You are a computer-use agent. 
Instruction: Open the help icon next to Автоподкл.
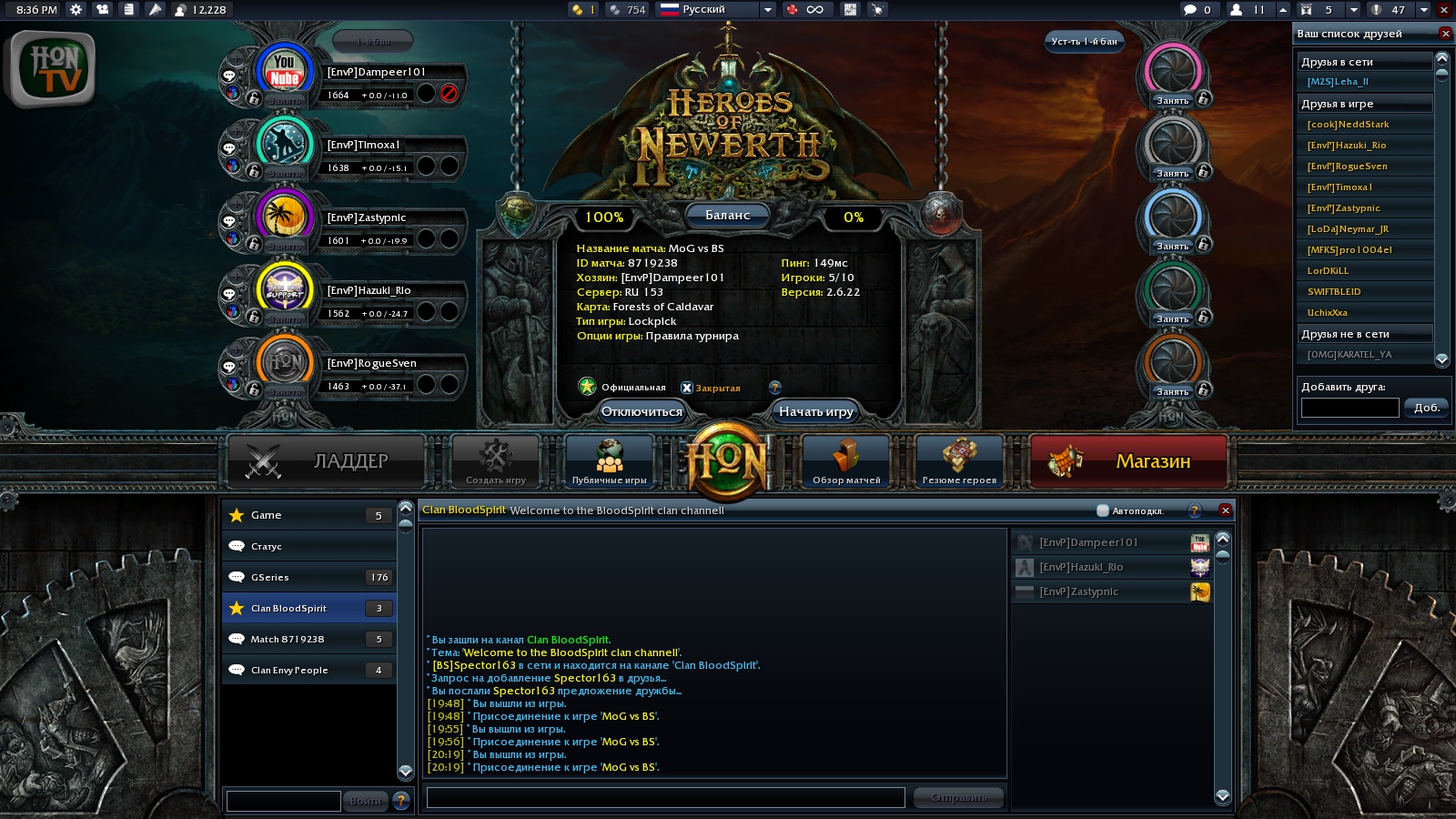[1195, 511]
